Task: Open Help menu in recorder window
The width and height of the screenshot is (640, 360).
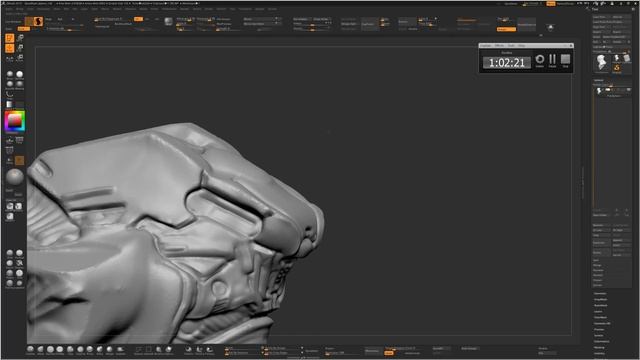Action: 522,45
